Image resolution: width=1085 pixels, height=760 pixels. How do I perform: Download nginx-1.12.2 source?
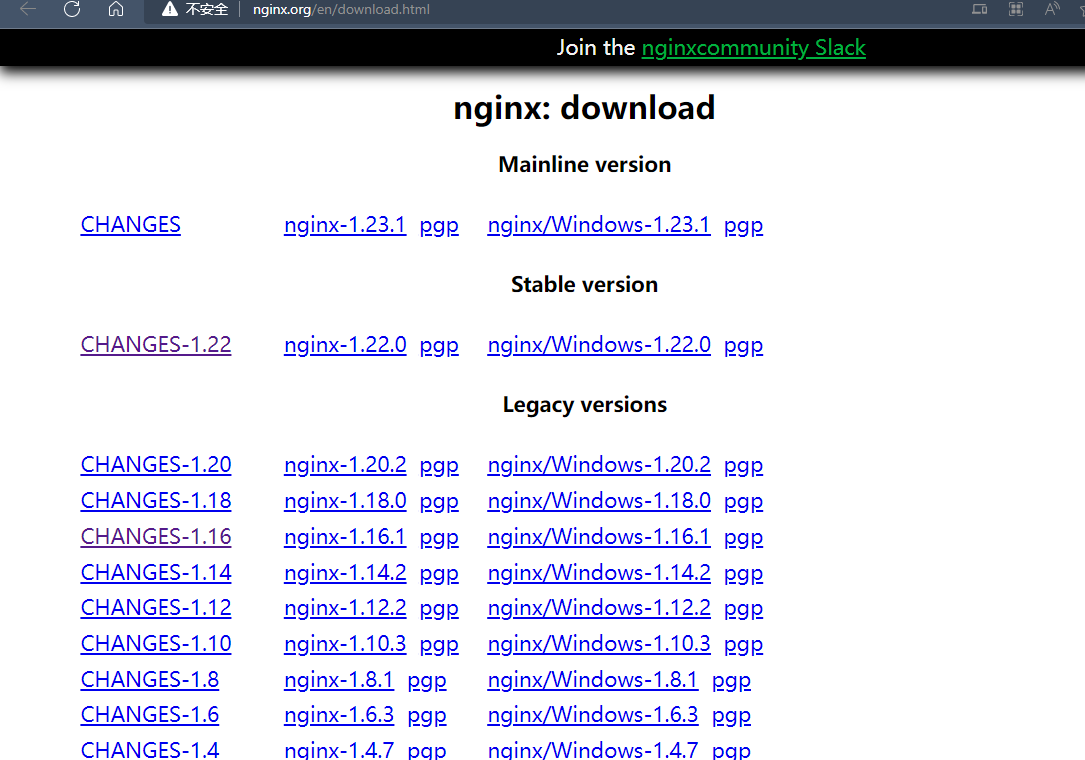coord(345,607)
